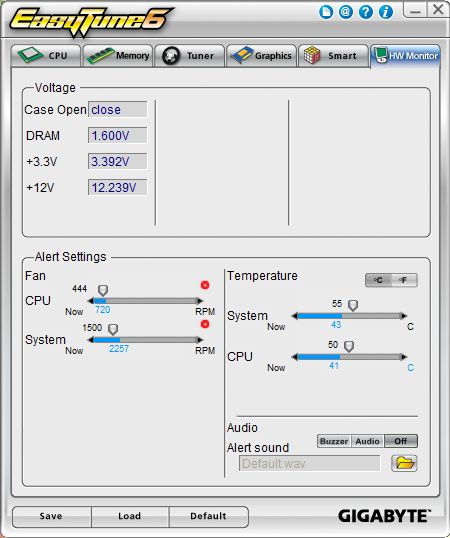Click the Save button

point(51,516)
